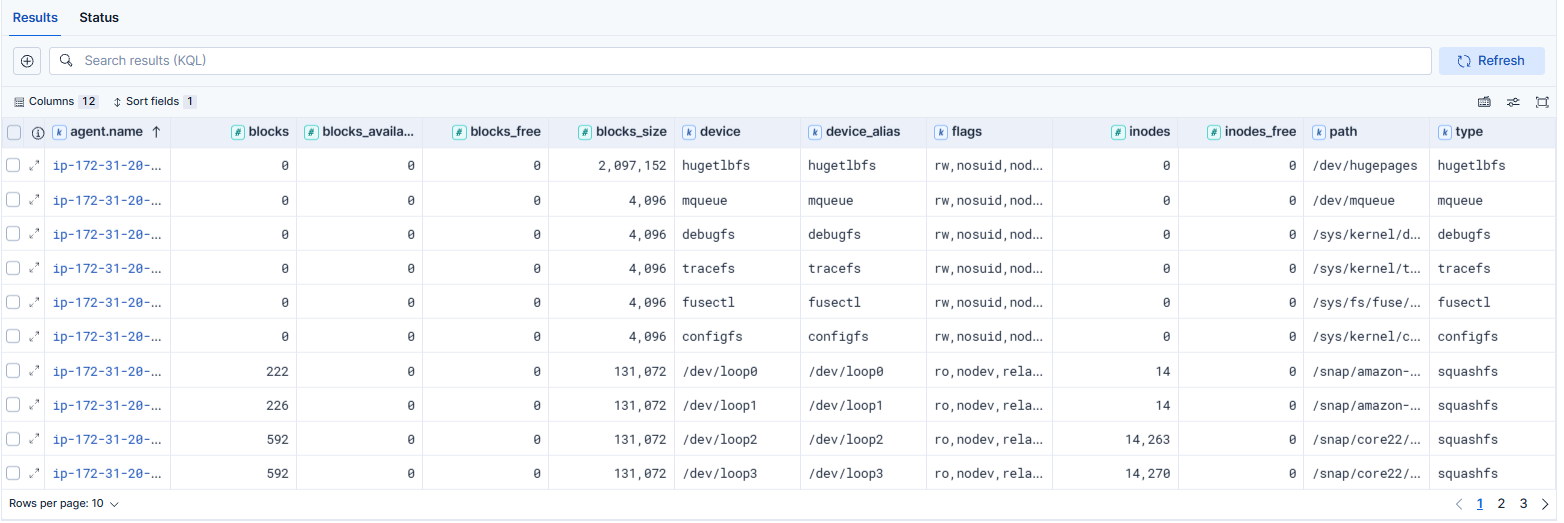Image resolution: width=1564 pixels, height=523 pixels.
Task: Expand the configfs row details
Action: coord(34,336)
